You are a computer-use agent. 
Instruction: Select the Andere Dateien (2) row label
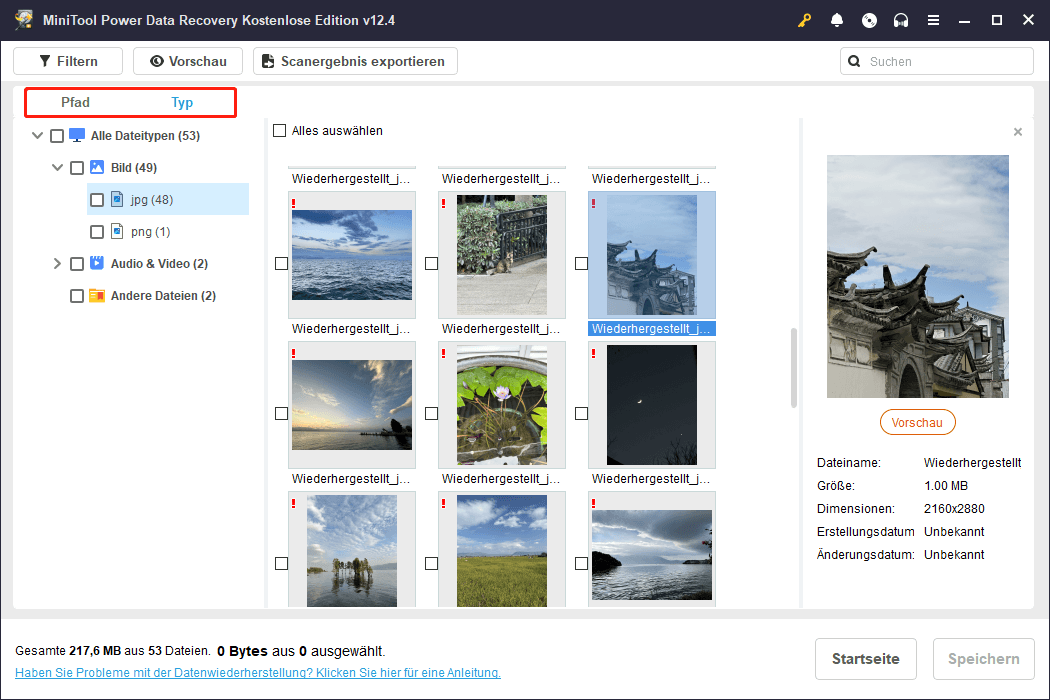pos(163,295)
